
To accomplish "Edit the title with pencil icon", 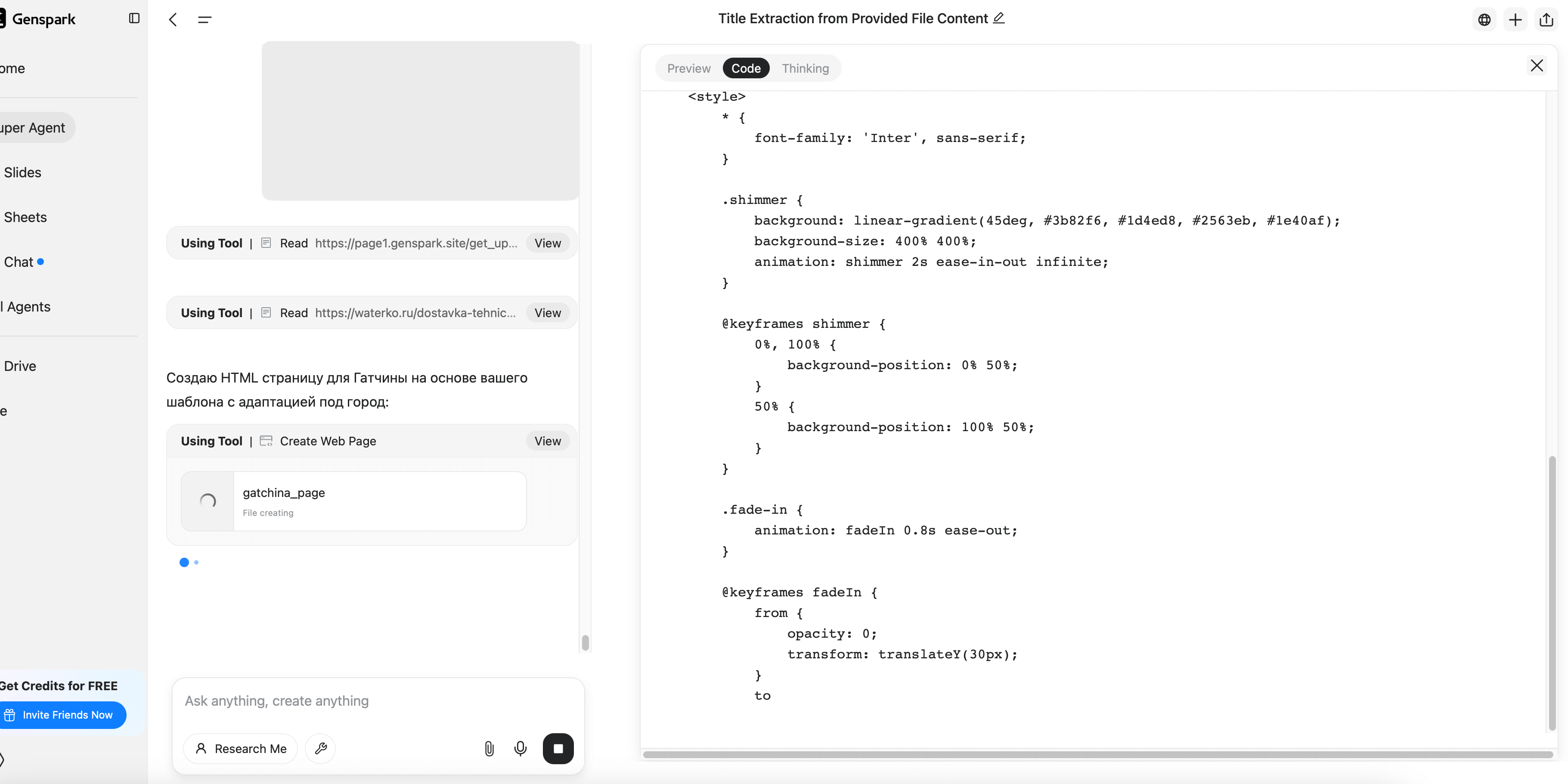I will click(998, 18).
